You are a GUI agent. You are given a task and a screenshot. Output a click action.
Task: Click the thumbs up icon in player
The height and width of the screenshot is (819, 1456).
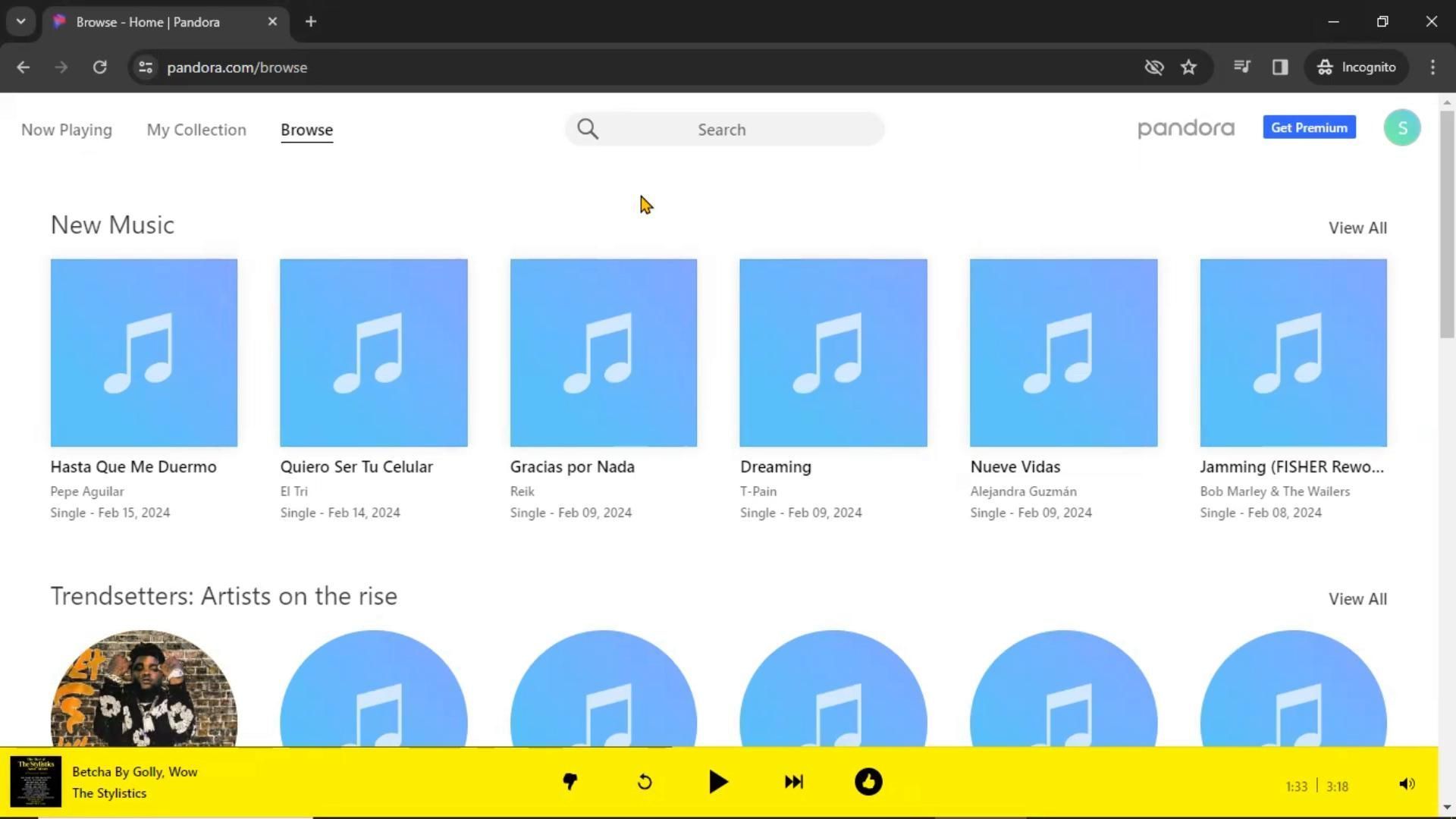coord(868,782)
